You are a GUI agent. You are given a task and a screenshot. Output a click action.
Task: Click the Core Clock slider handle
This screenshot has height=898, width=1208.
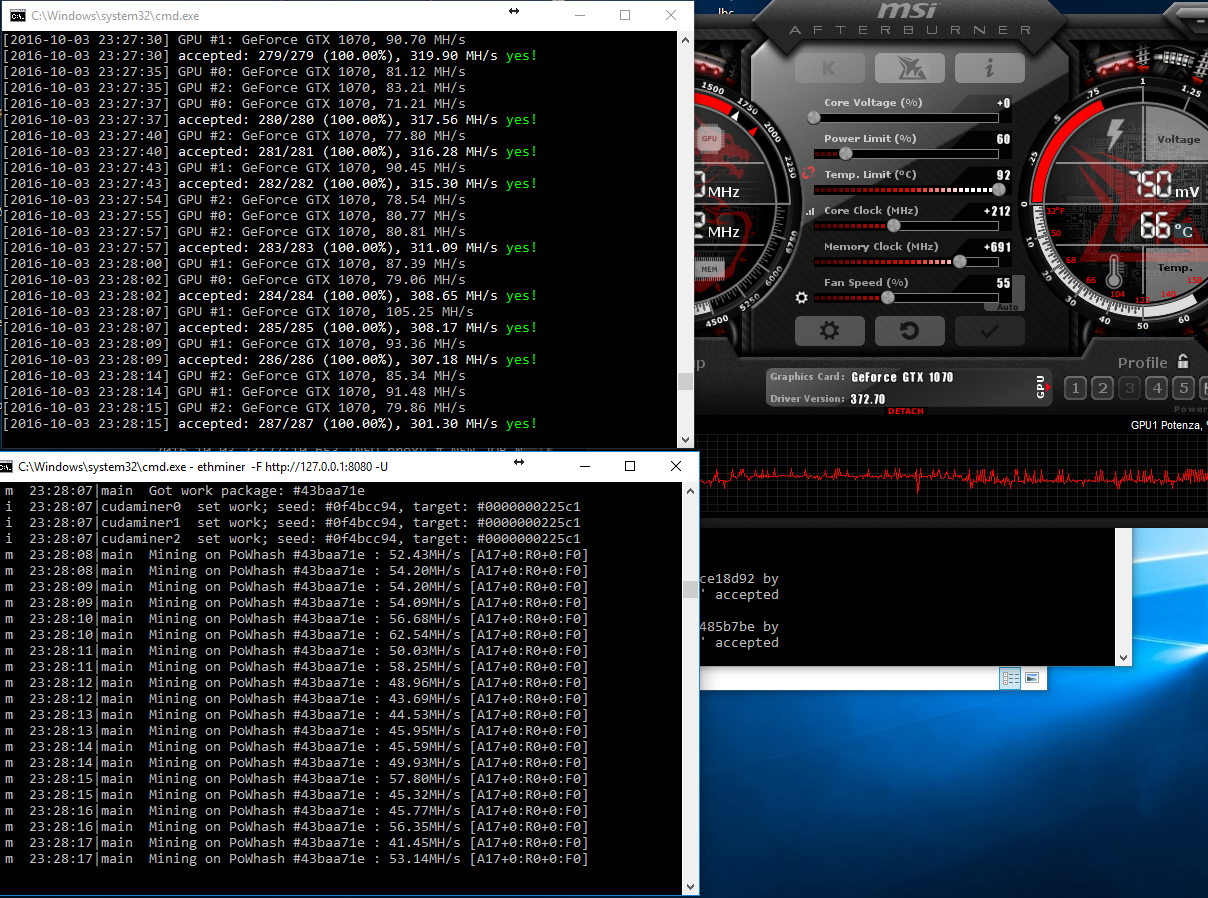pos(893,225)
